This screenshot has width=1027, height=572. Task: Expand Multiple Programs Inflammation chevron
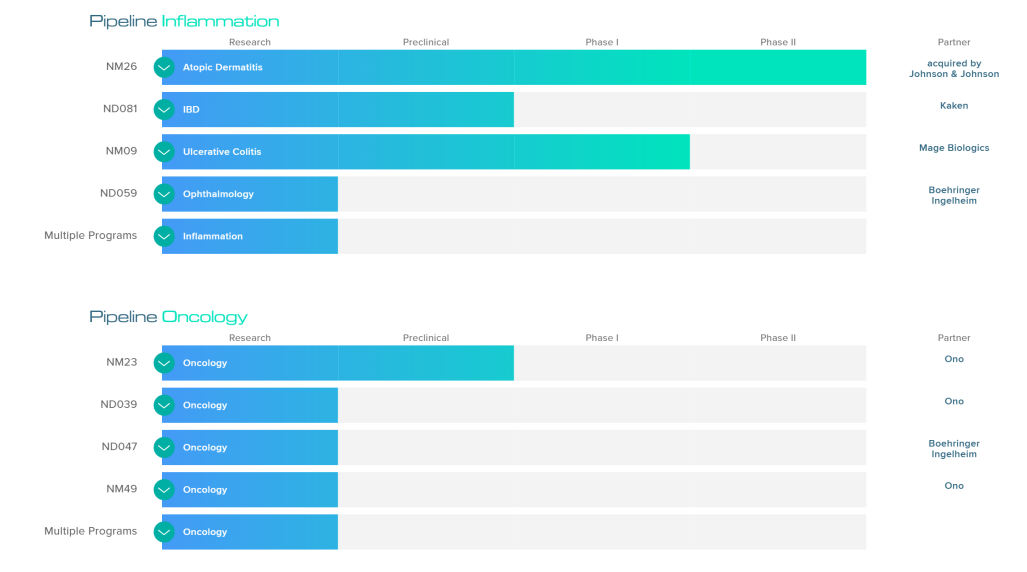tap(164, 236)
